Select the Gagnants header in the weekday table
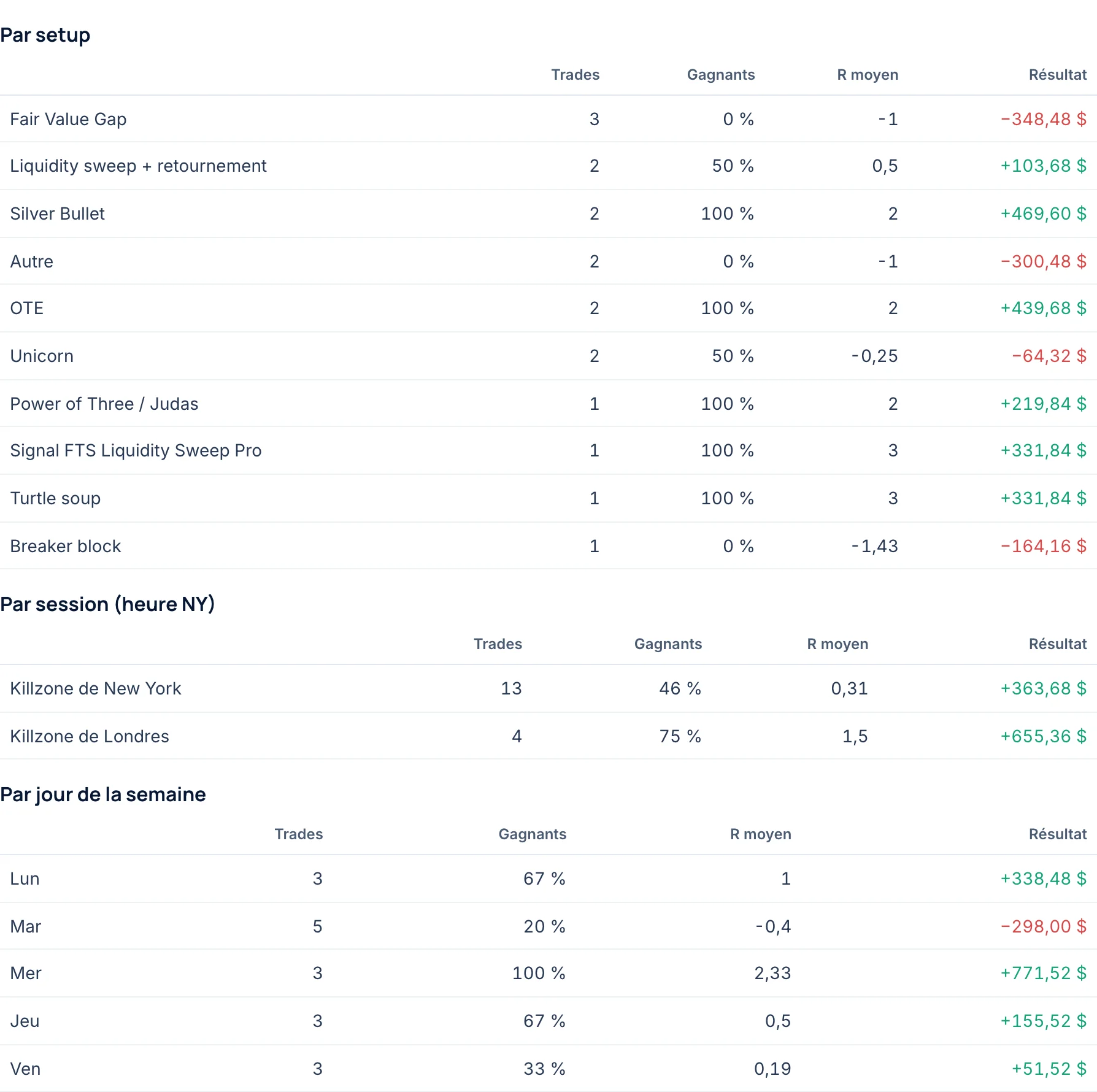The image size is (1097, 1092). coord(533,834)
